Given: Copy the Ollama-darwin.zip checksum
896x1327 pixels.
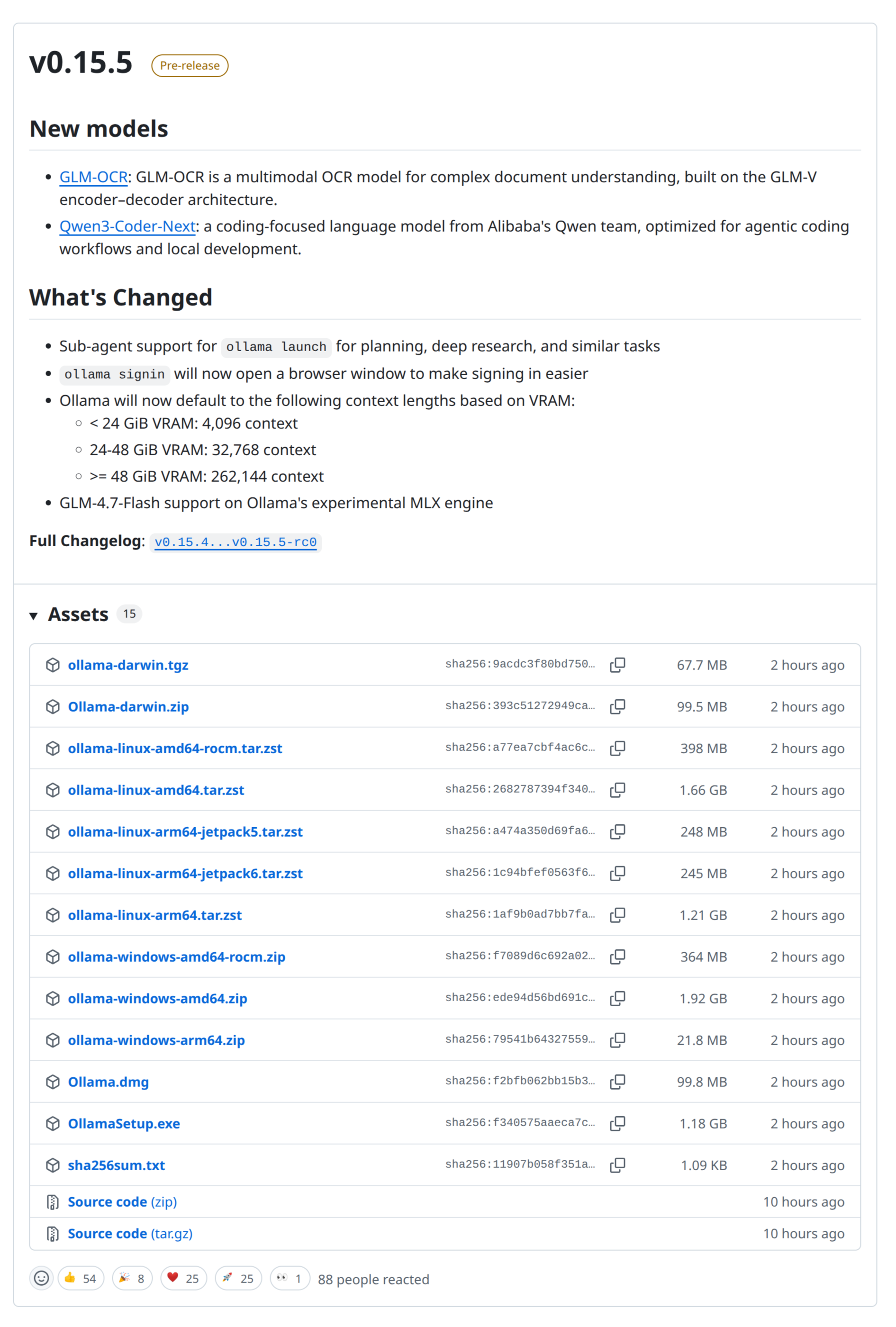Looking at the screenshot, I should [x=617, y=706].
